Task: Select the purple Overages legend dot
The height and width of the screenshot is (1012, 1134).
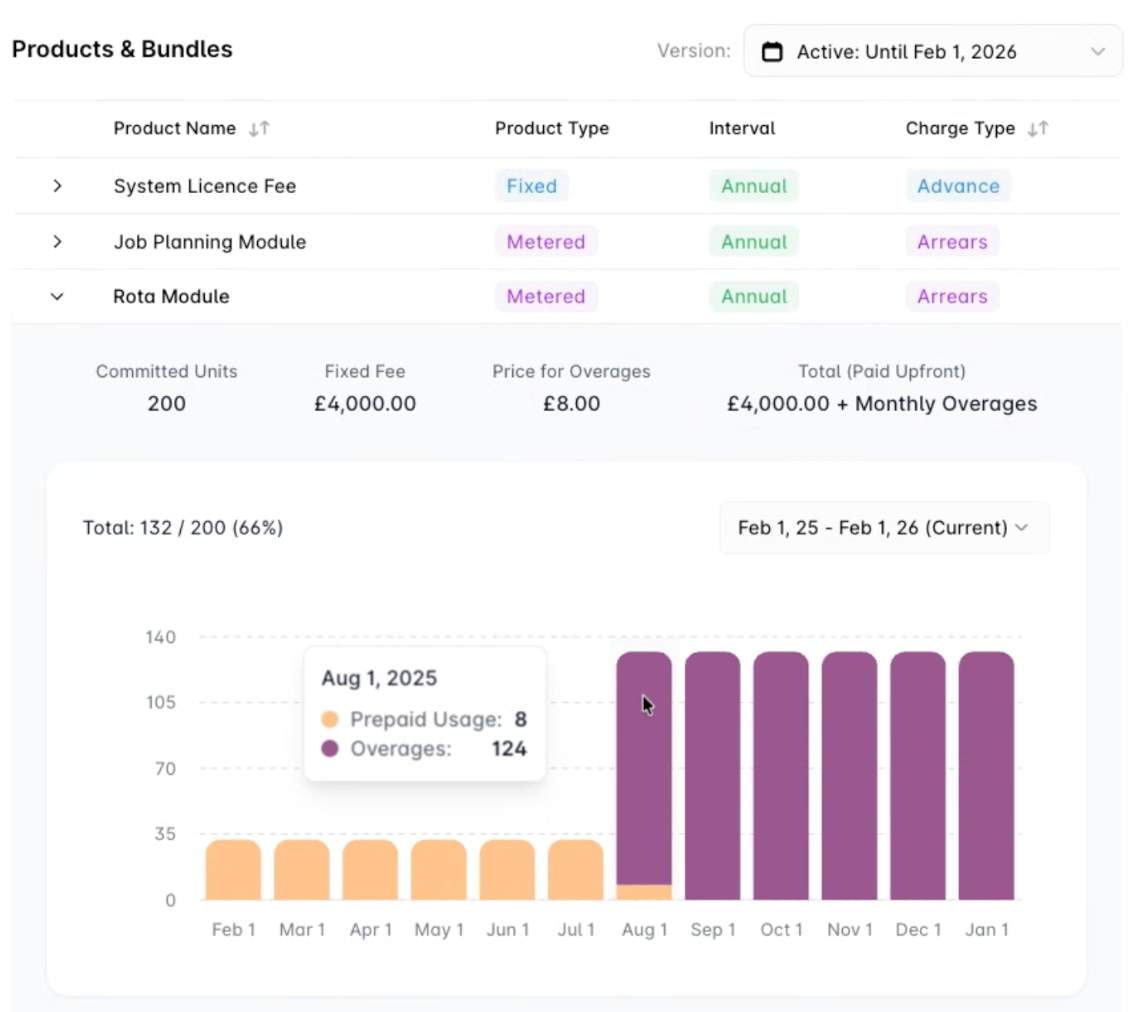Action: point(330,748)
